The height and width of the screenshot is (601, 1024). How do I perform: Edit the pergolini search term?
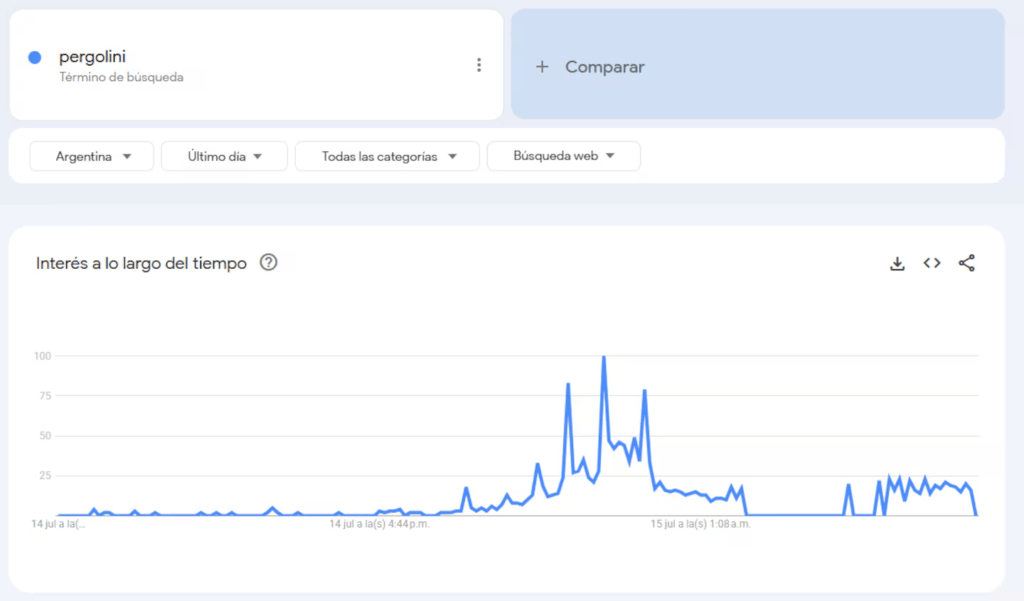tap(92, 57)
